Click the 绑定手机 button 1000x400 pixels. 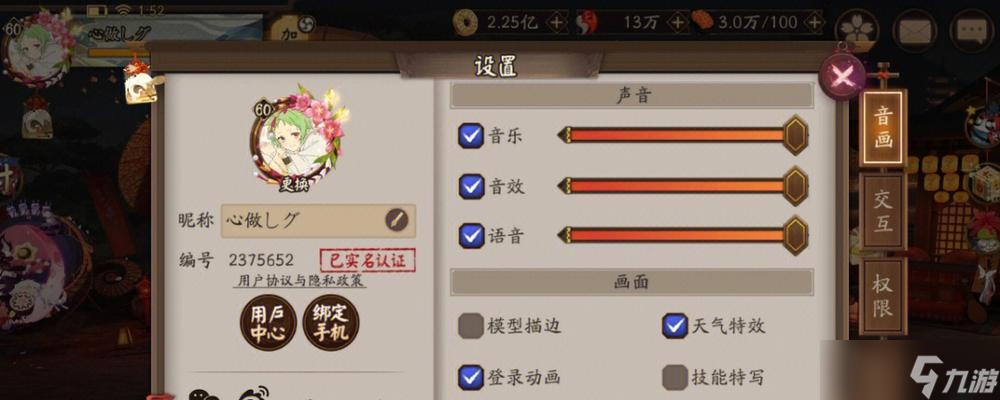coord(331,323)
